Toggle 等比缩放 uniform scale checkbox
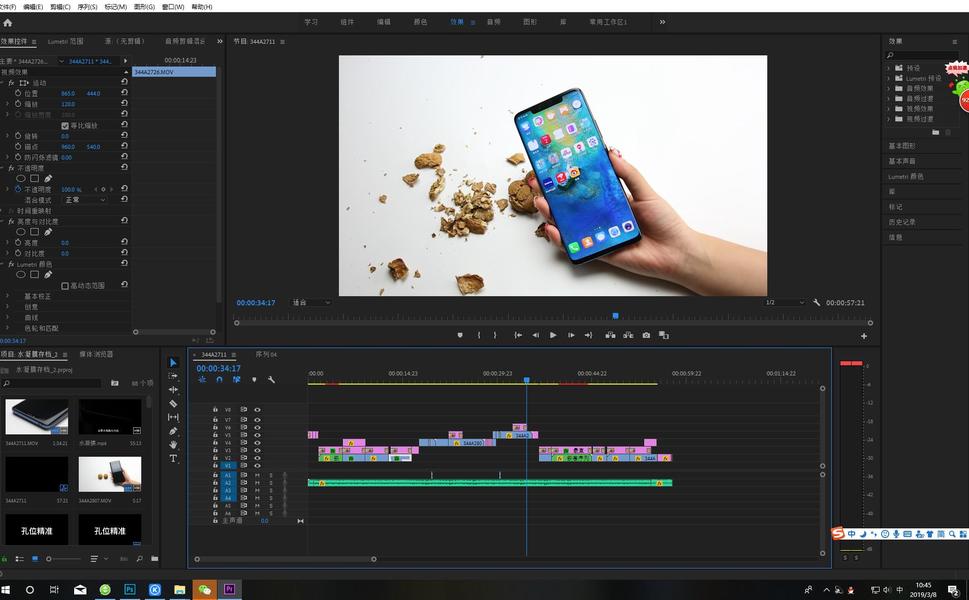969x600 pixels. (x=65, y=125)
